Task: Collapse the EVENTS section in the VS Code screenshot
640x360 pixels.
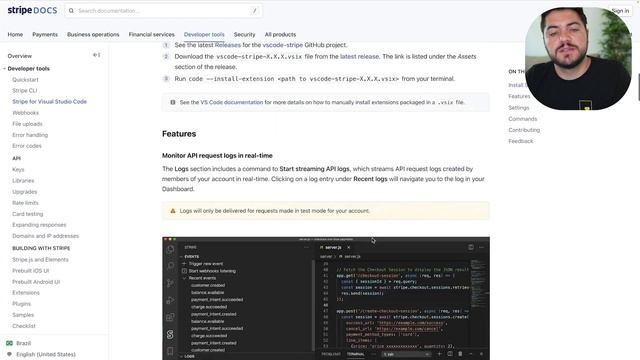Action: click(x=181, y=257)
